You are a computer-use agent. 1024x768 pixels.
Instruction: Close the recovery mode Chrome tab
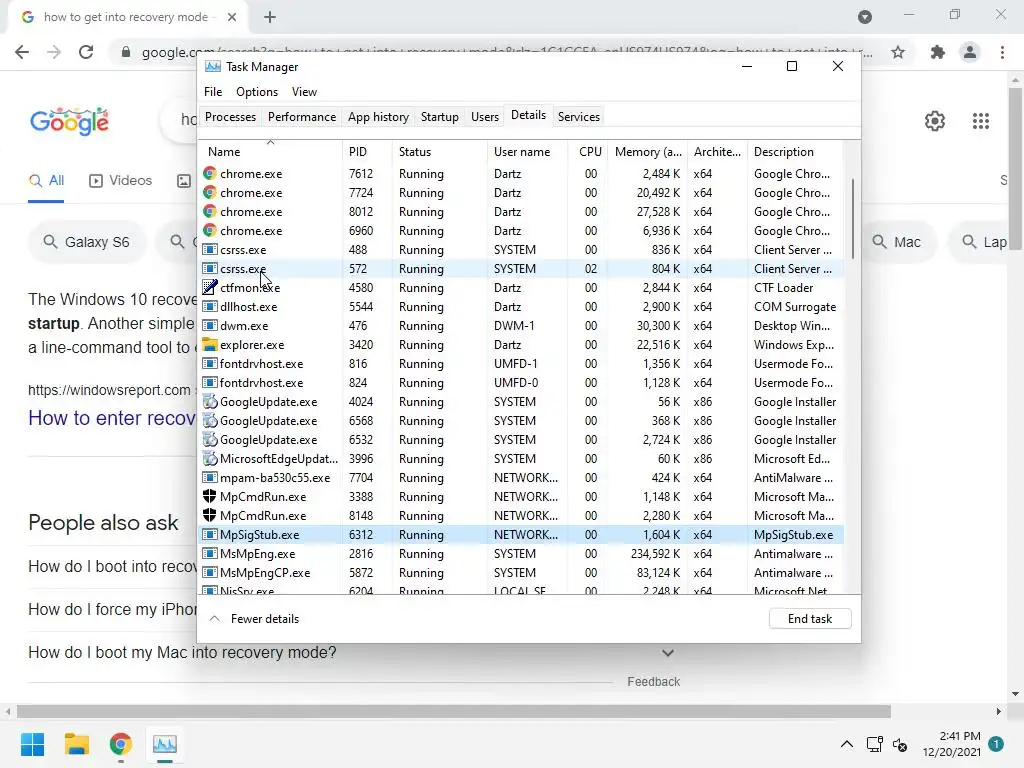(x=232, y=18)
